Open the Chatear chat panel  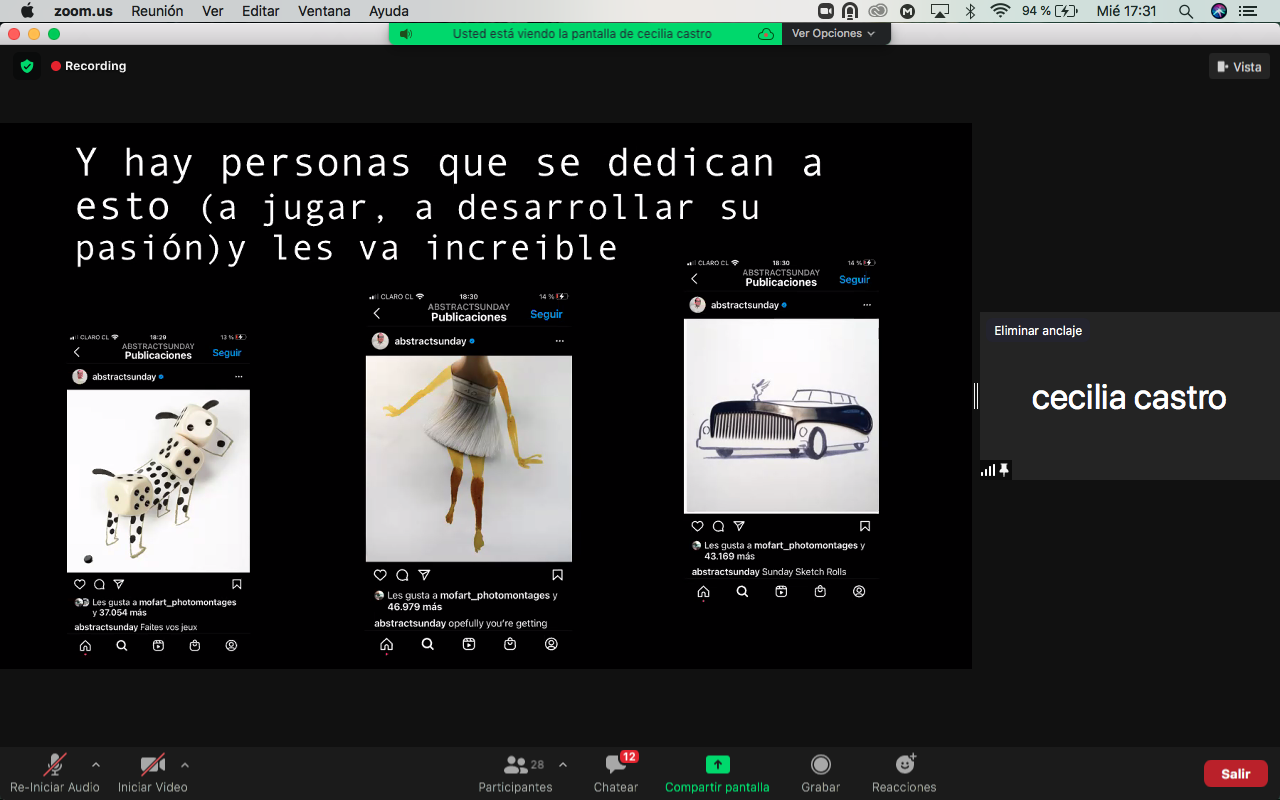click(x=616, y=772)
